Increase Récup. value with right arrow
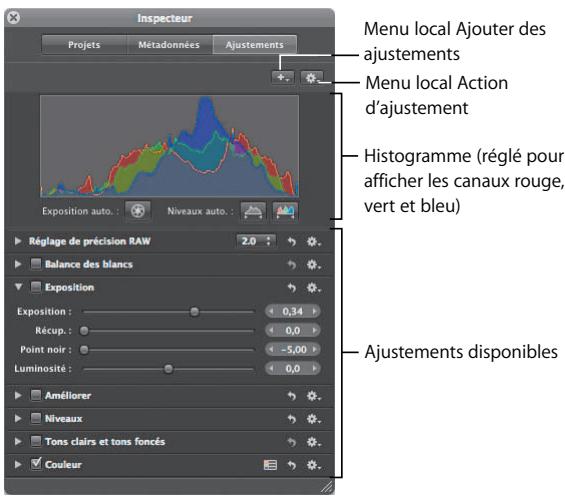565x498 pixels. 315,330
